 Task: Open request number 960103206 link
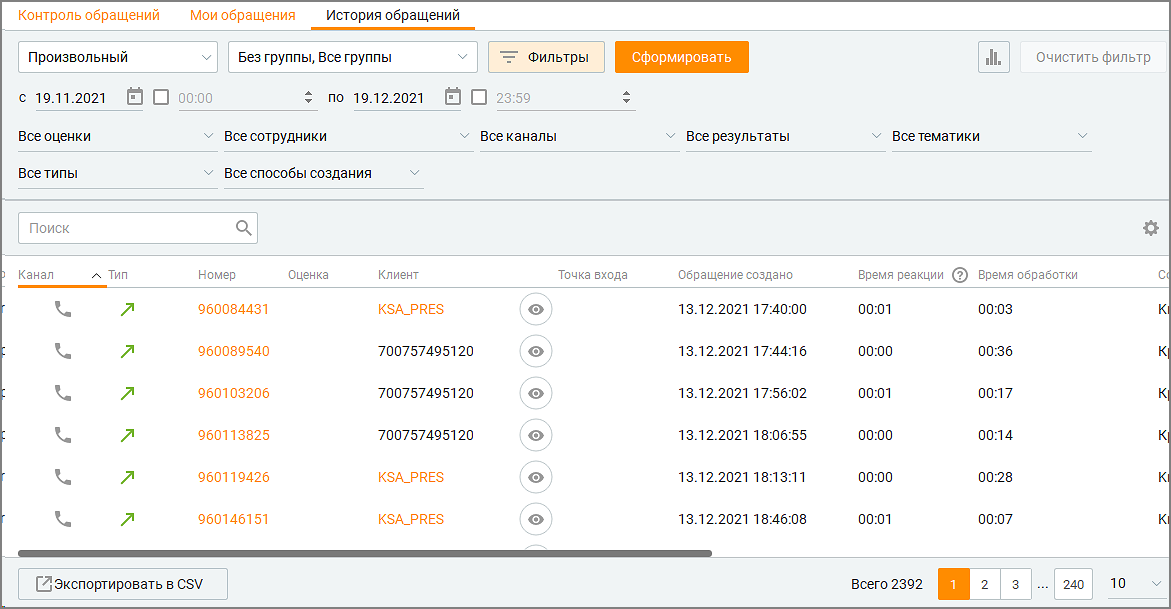[x=234, y=393]
